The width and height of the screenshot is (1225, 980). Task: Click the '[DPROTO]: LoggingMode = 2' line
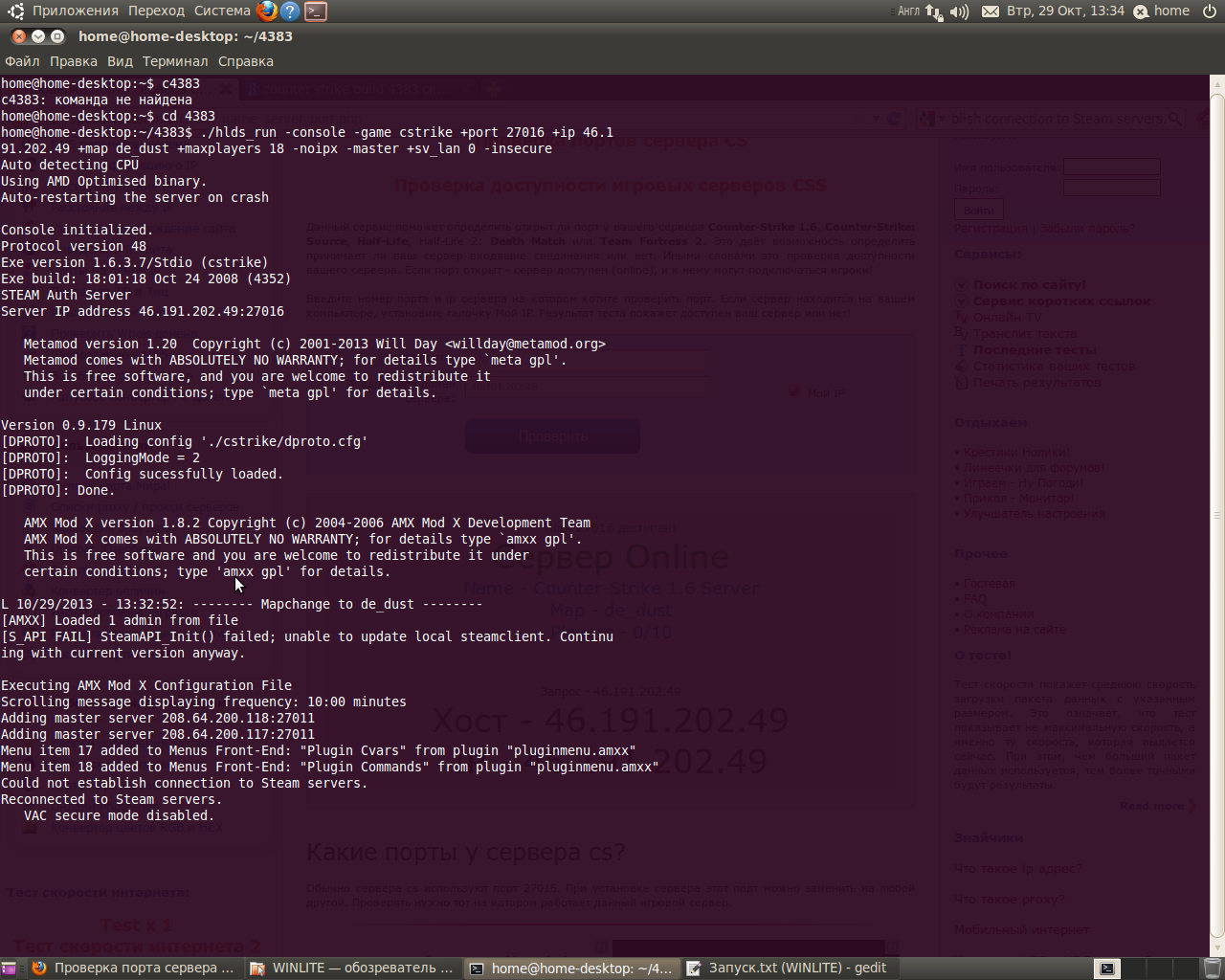pos(100,457)
